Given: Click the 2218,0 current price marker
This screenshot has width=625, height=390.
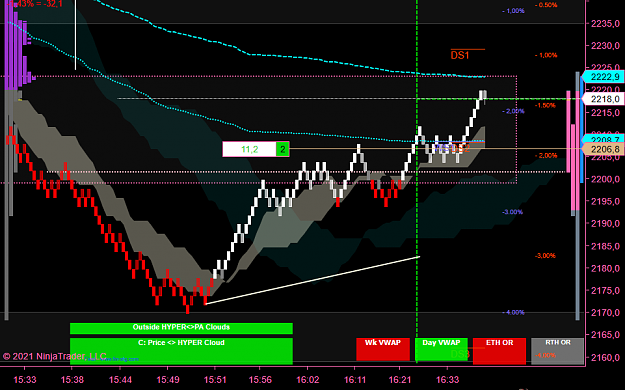Looking at the screenshot, I should [603, 98].
